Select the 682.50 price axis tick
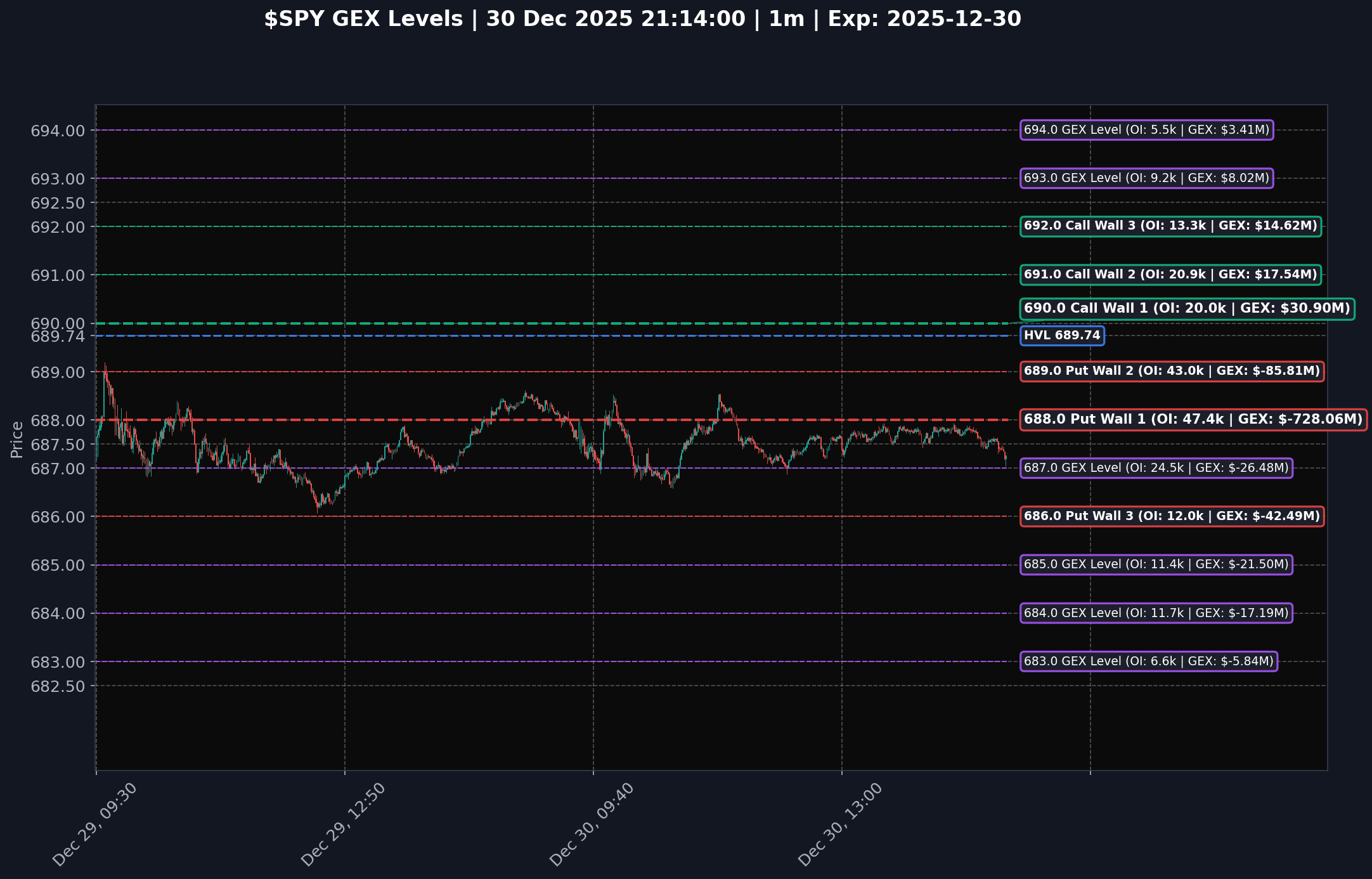Viewport: 1372px width, 879px height. (58, 686)
